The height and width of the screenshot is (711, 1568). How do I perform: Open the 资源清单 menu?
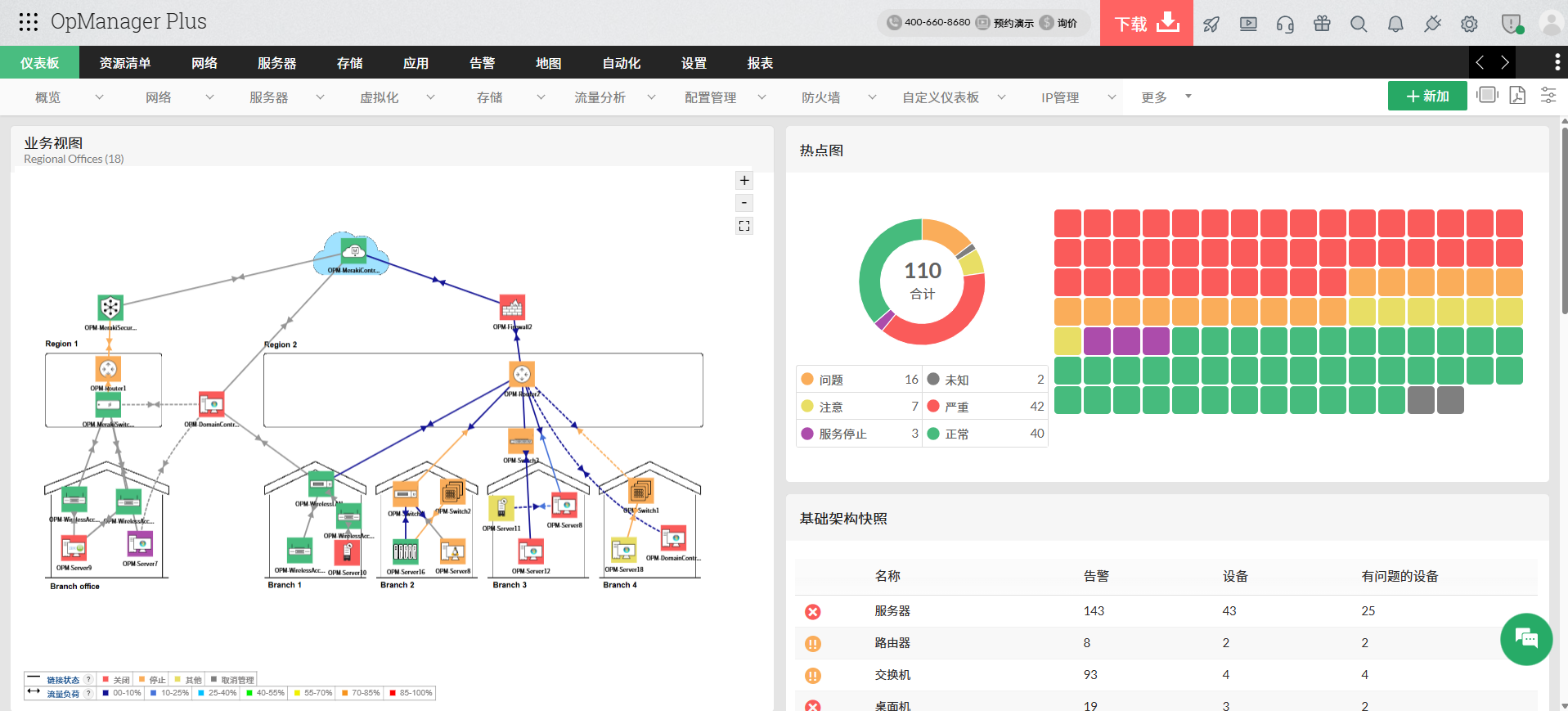(125, 63)
